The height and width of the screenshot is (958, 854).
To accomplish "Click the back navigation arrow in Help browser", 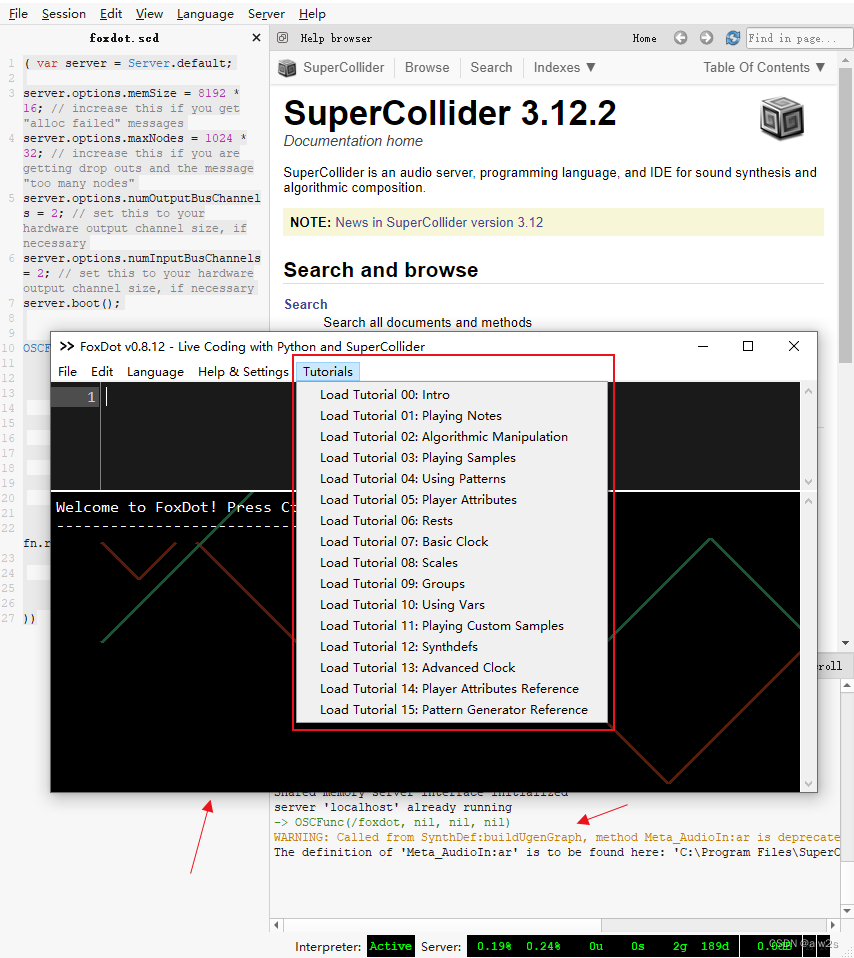I will (680, 37).
